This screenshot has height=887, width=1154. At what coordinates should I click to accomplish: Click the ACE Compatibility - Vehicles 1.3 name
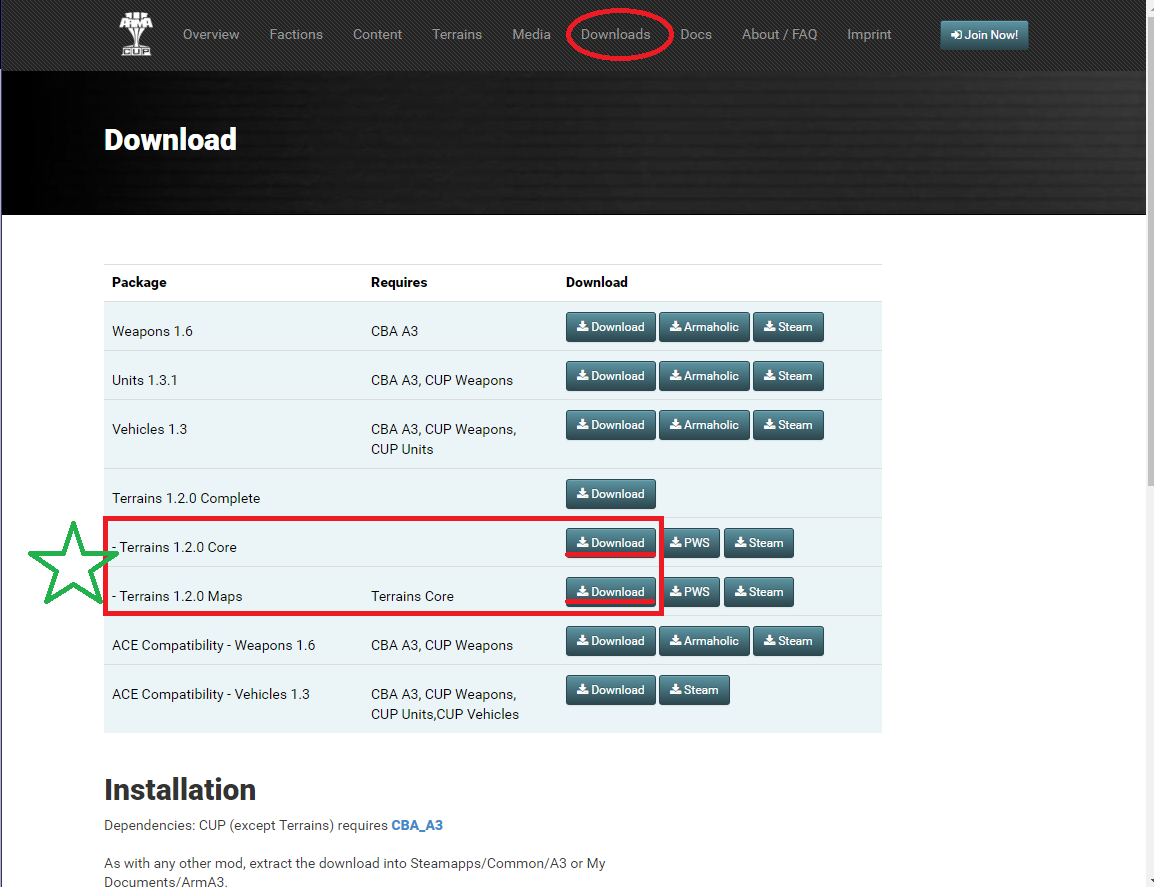(x=210, y=694)
